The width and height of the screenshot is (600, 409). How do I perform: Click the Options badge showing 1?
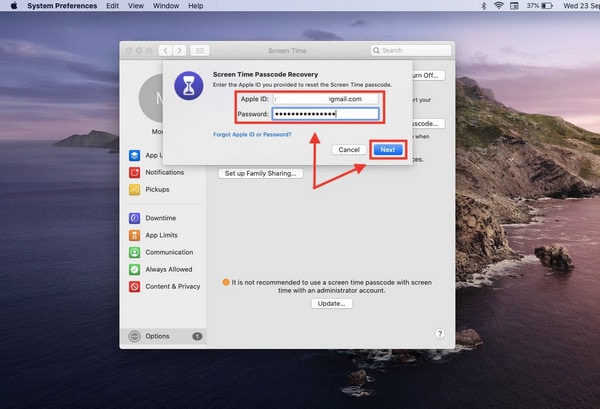(x=197, y=336)
